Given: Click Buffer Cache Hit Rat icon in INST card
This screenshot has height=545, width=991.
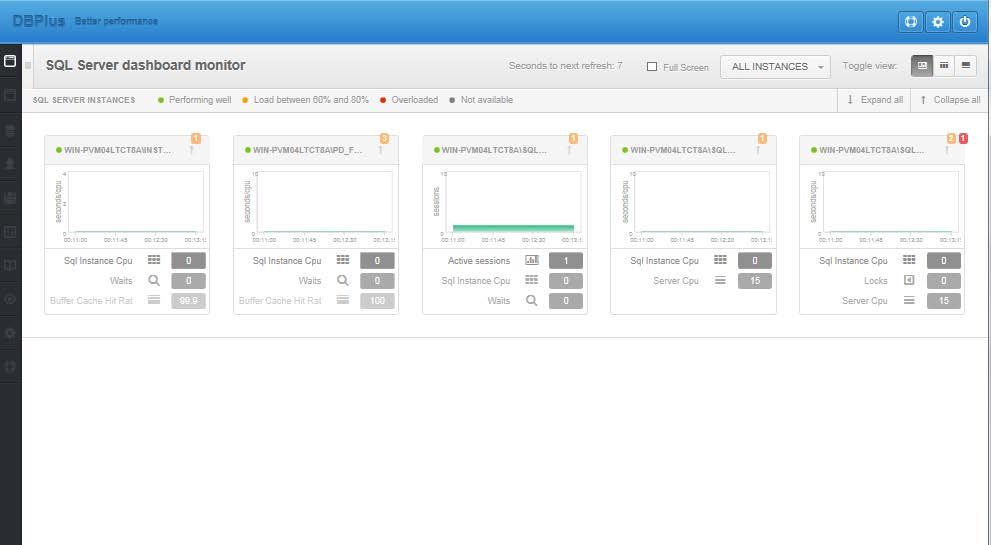Looking at the screenshot, I should [154, 300].
